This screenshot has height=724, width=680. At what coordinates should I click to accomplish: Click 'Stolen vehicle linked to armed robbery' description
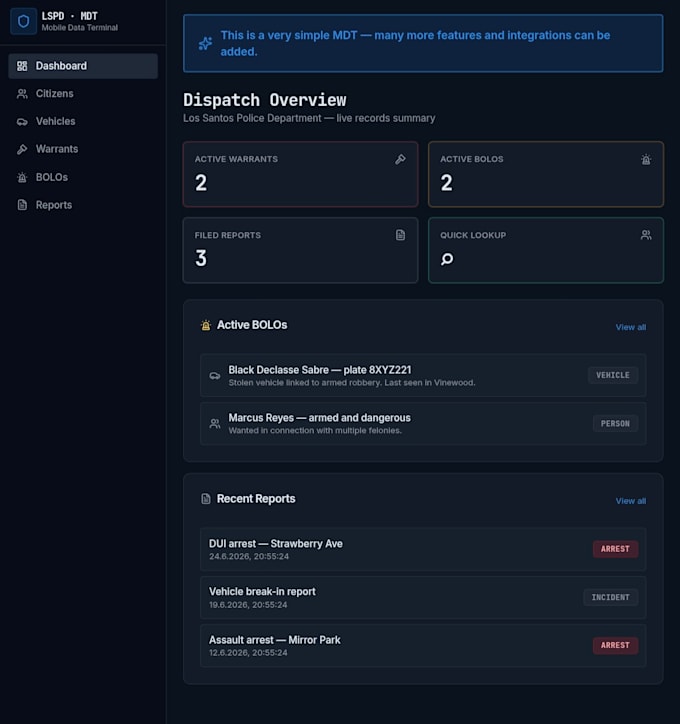click(x=352, y=383)
